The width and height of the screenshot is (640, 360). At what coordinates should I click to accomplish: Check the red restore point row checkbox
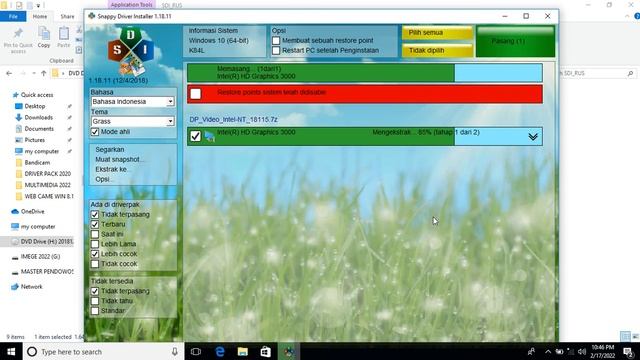pyautogui.click(x=196, y=93)
